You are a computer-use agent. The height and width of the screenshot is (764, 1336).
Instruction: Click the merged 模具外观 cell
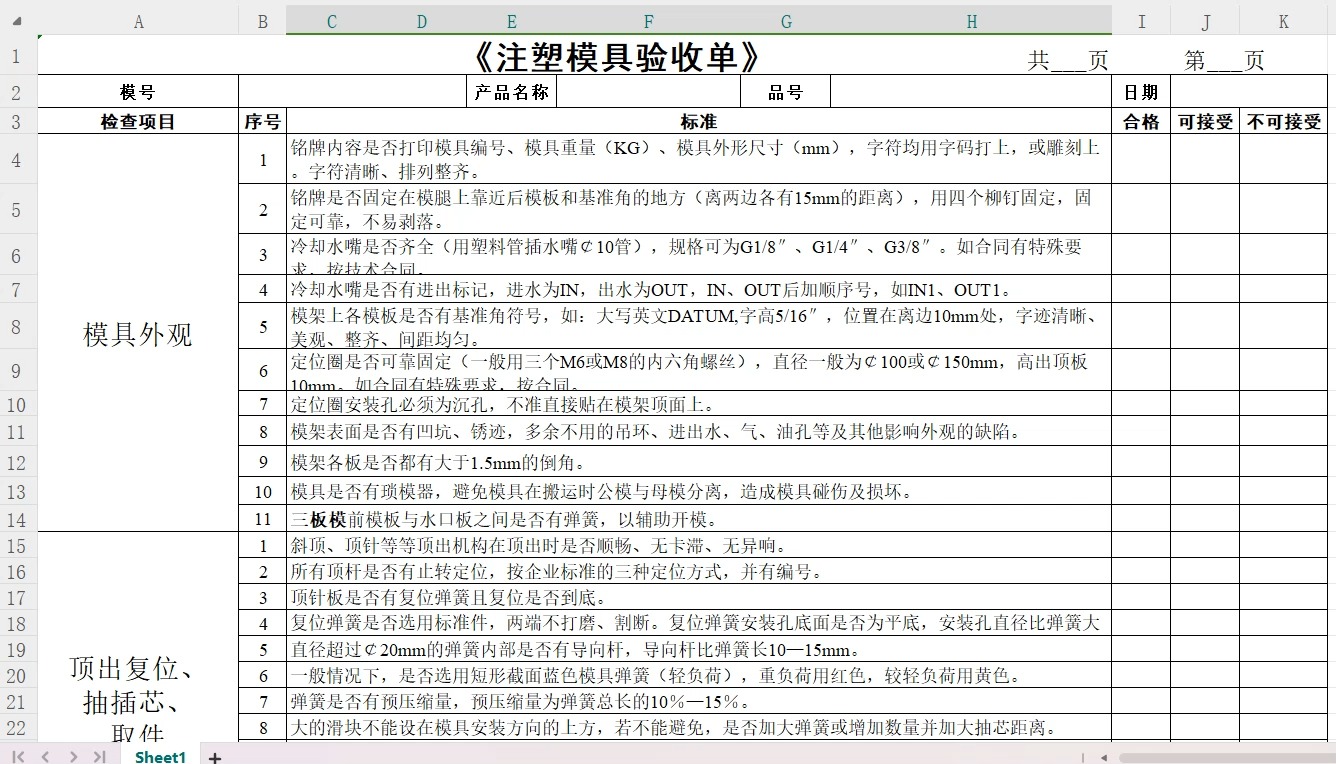(138, 335)
